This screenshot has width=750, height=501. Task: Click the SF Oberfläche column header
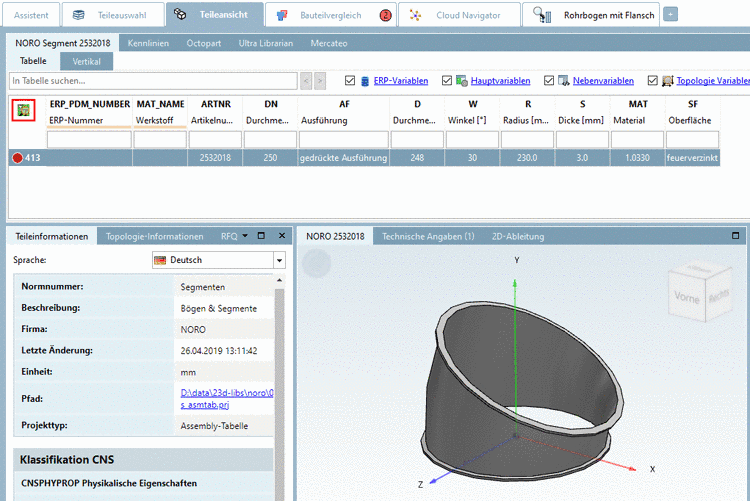tap(692, 112)
